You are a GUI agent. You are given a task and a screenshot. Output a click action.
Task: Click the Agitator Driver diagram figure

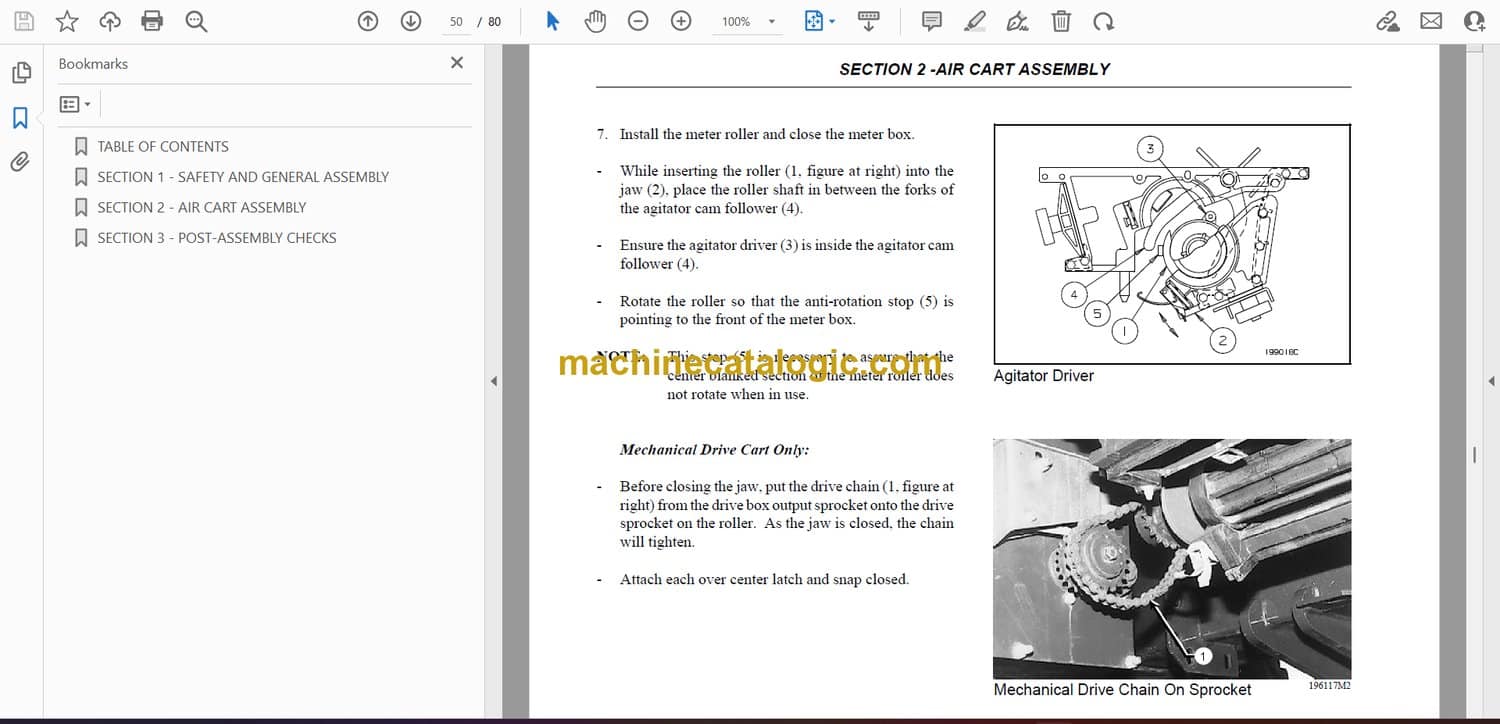(x=1172, y=244)
